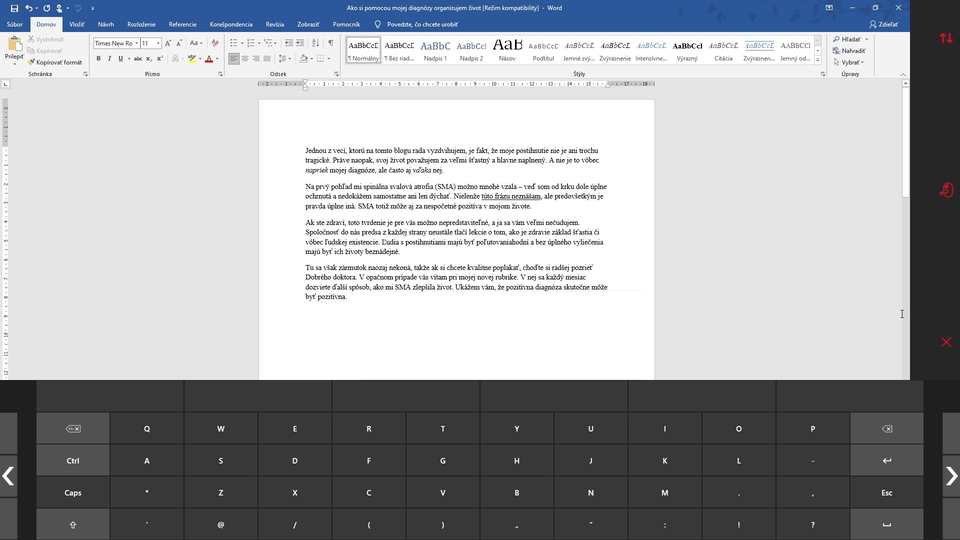Open the Change Case (Aa) dropdown
Image resolution: width=960 pixels, height=540 pixels.
pyautogui.click(x=195, y=43)
